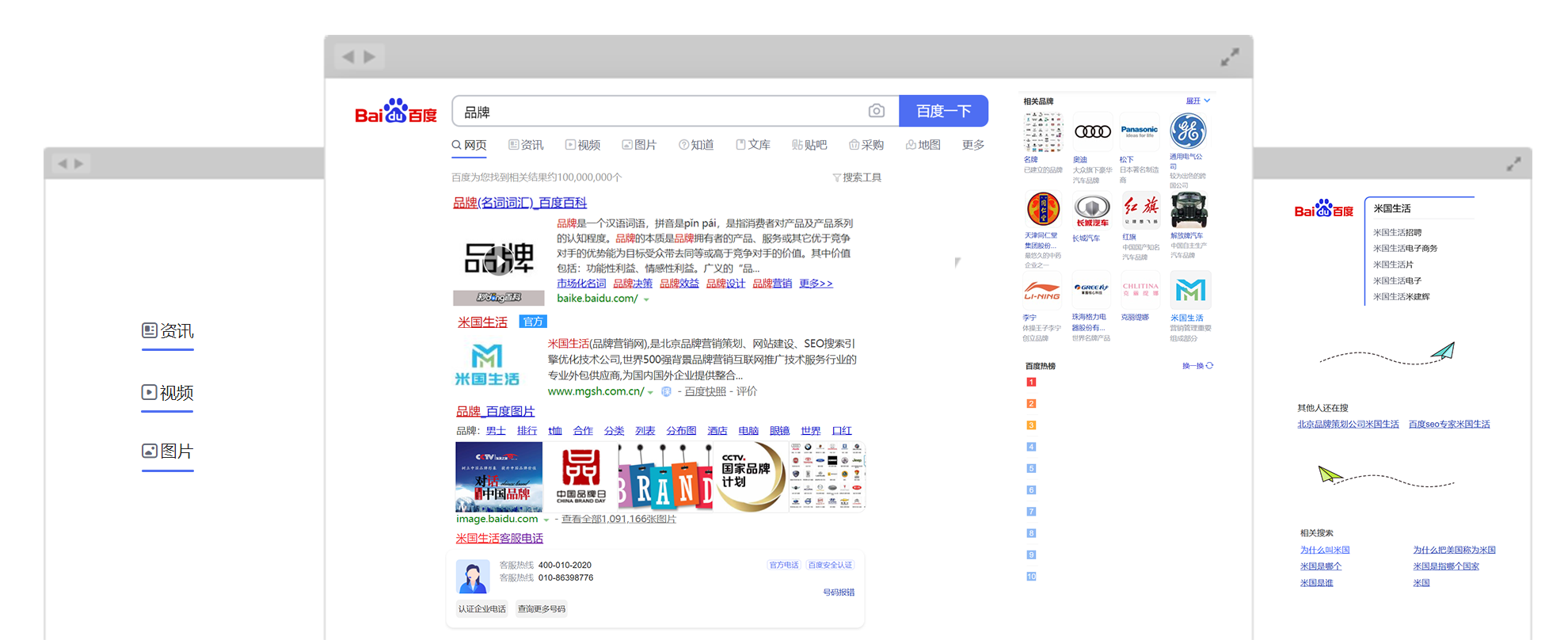Open 北京品牌策划公司米国生活 link in right window
This screenshot has width=1568, height=640.
pos(1348,425)
